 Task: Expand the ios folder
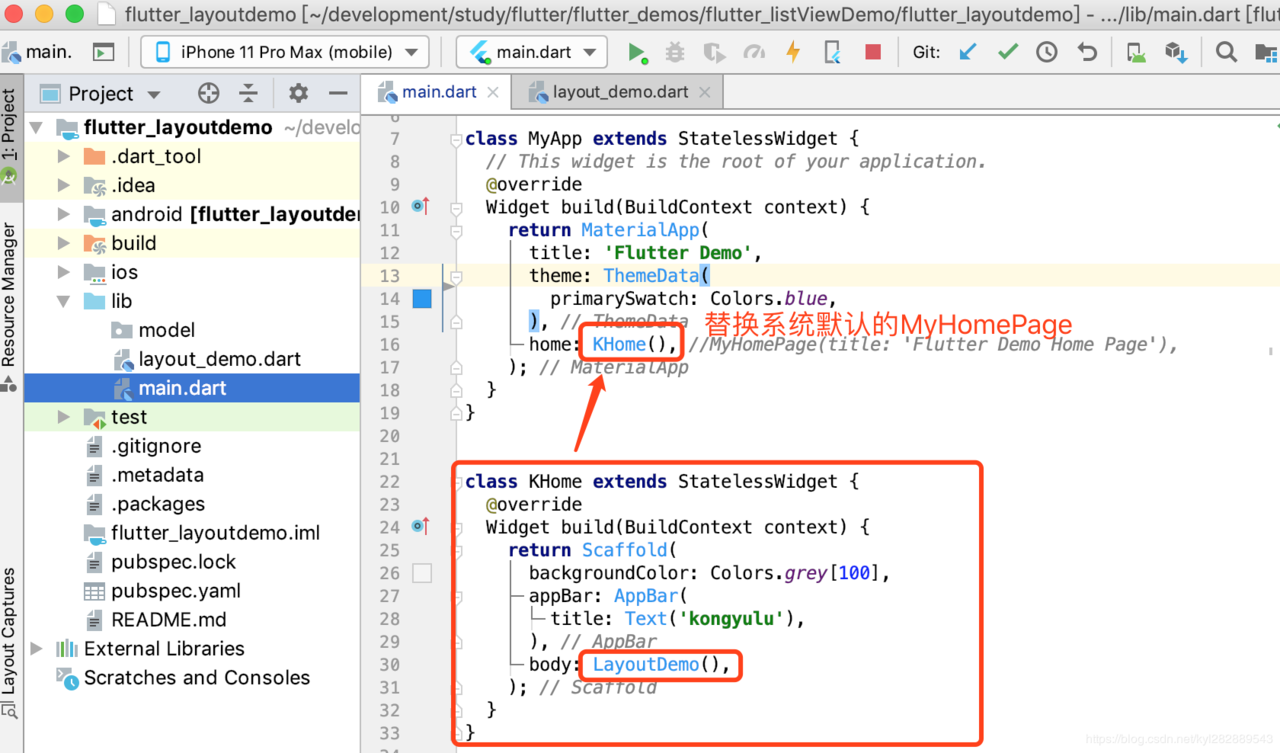coord(64,272)
